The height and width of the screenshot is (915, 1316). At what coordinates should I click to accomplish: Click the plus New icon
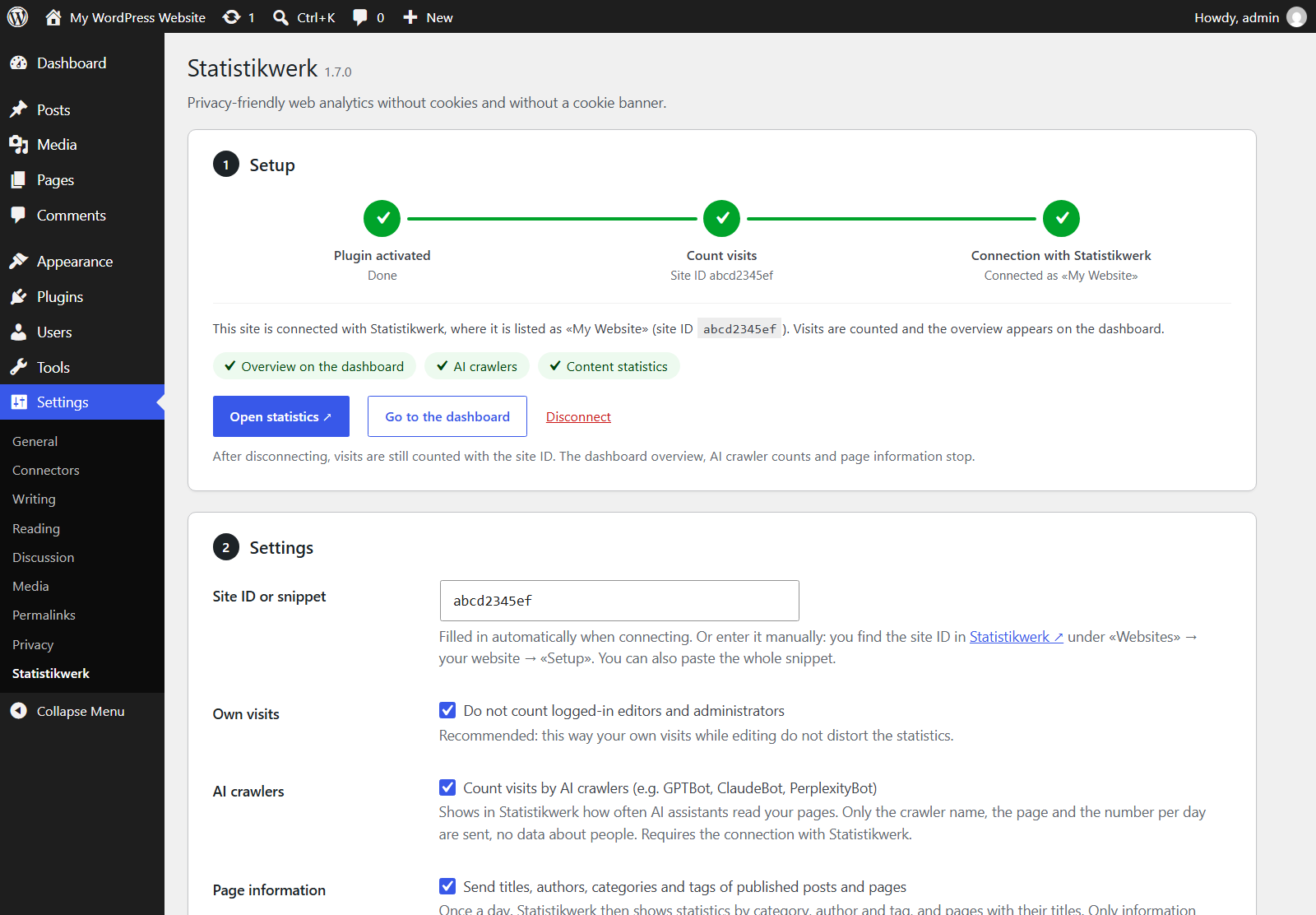coord(410,17)
